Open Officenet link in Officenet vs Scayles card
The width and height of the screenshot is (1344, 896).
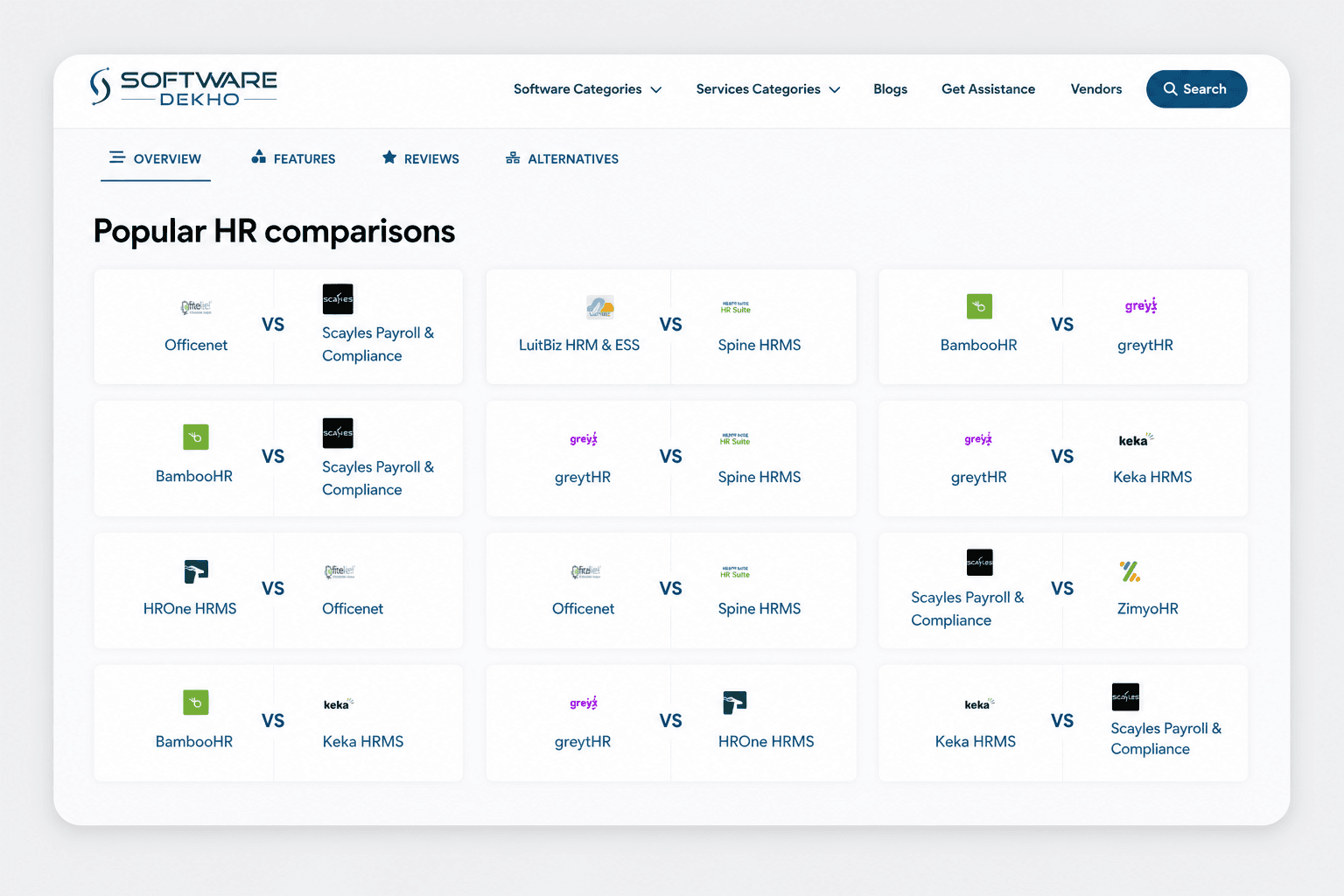point(196,345)
